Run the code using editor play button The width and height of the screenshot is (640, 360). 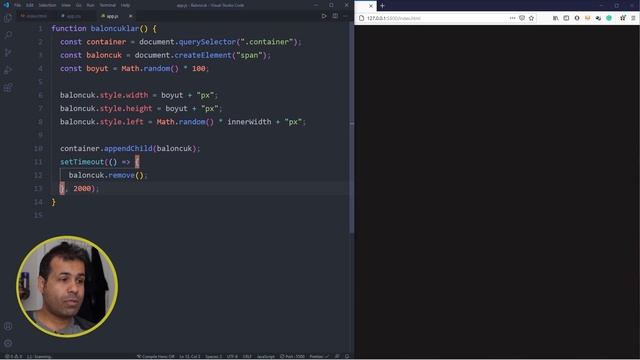324,16
